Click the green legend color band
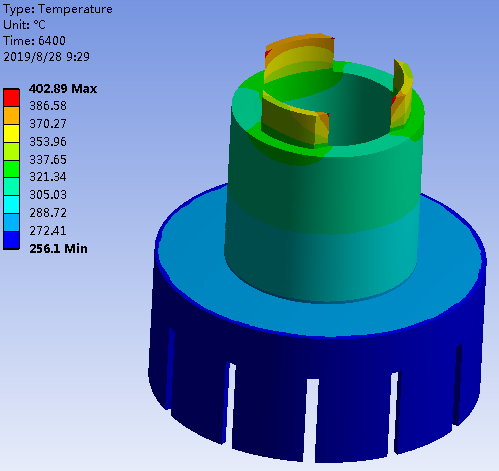Screen dimensions: 499x471 pos(11,169)
